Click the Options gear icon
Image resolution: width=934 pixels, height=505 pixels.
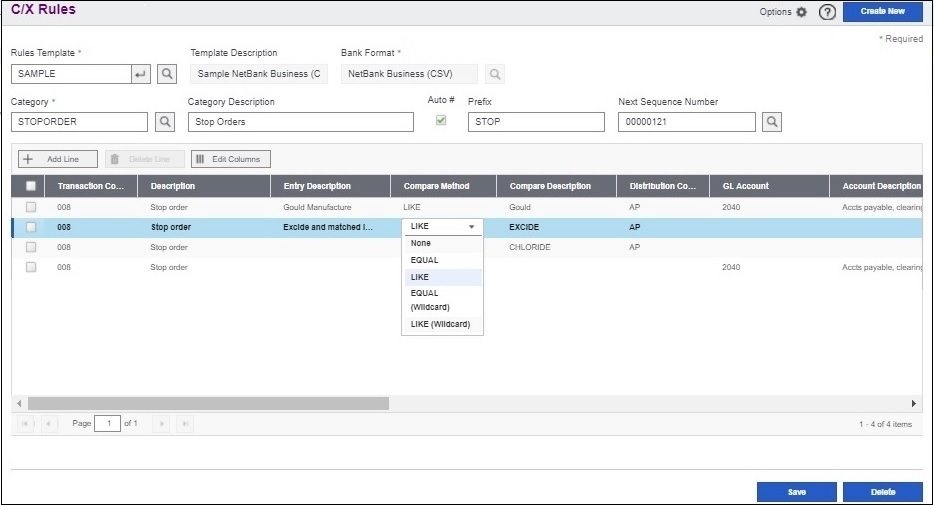point(801,12)
